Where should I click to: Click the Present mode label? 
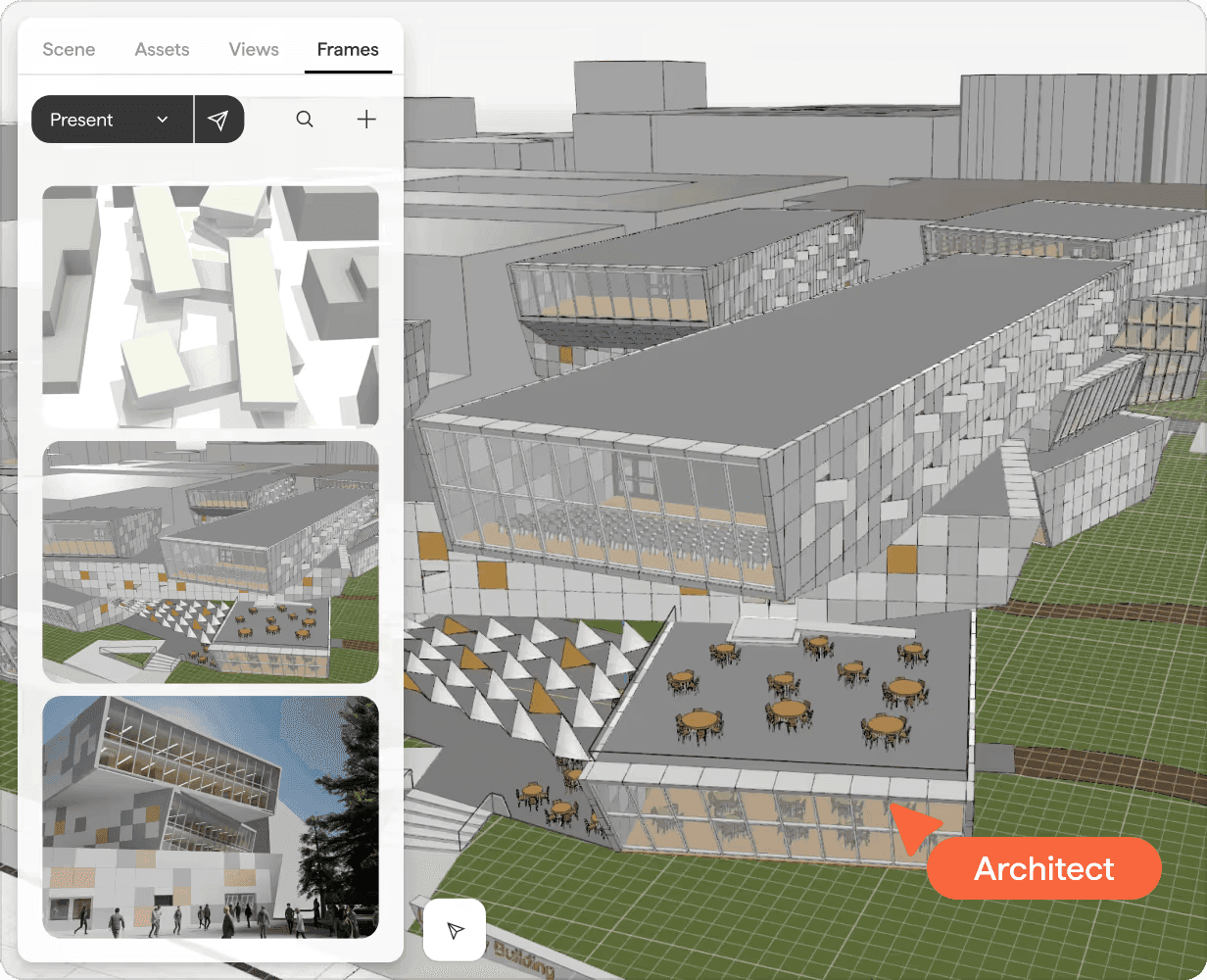(x=82, y=120)
